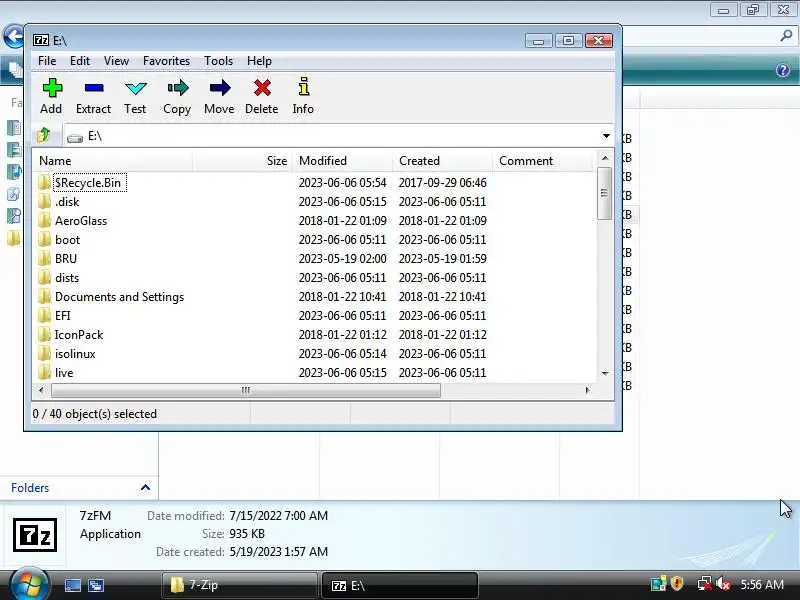This screenshot has height=600, width=800.
Task: Open the File menu
Action: [x=47, y=61]
